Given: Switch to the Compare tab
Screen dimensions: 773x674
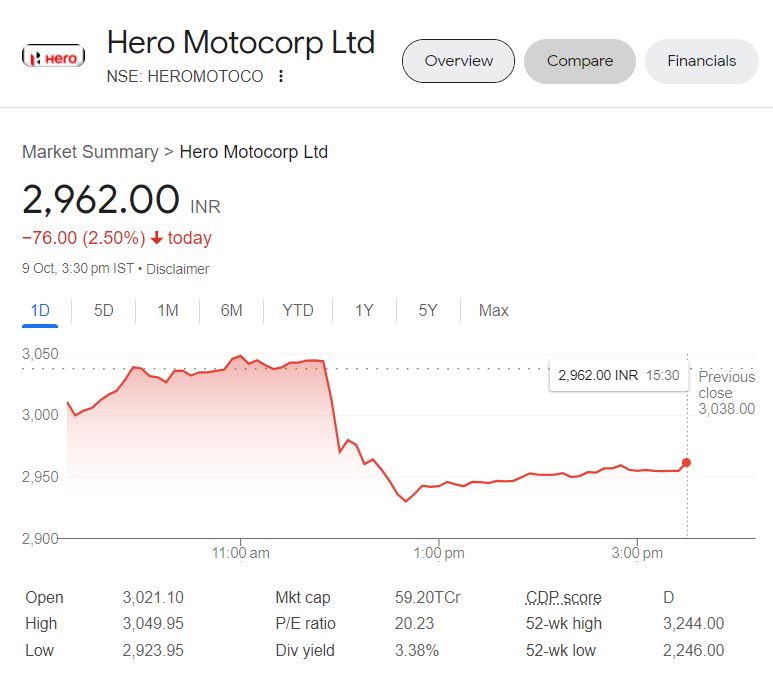Looking at the screenshot, I should [x=579, y=61].
